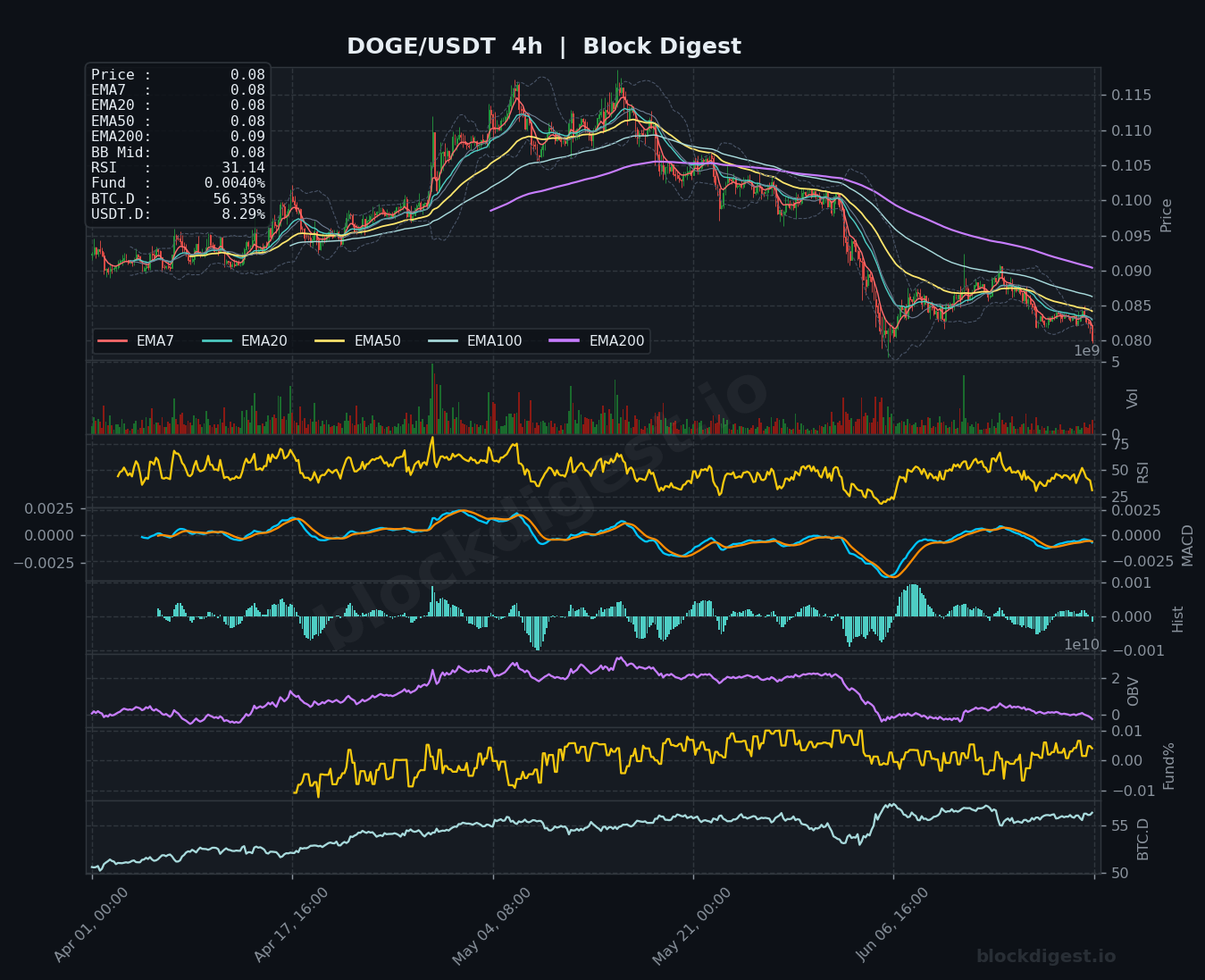The height and width of the screenshot is (980, 1205).
Task: Click the red EMA7 legend line swatch
Action: pos(113,340)
